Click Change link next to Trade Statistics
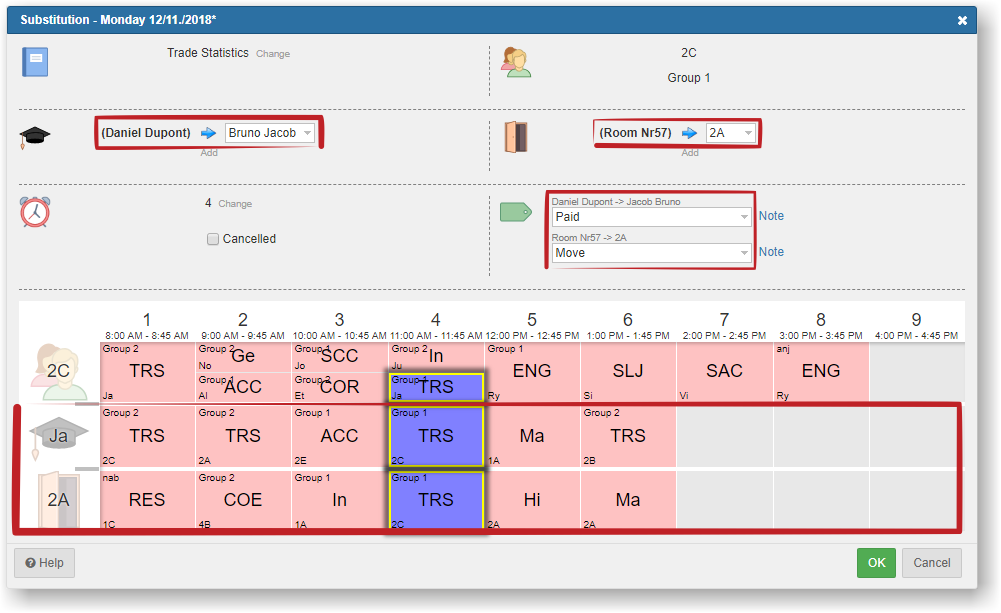Image resolution: width=1001 pixels, height=613 pixels. click(273, 54)
